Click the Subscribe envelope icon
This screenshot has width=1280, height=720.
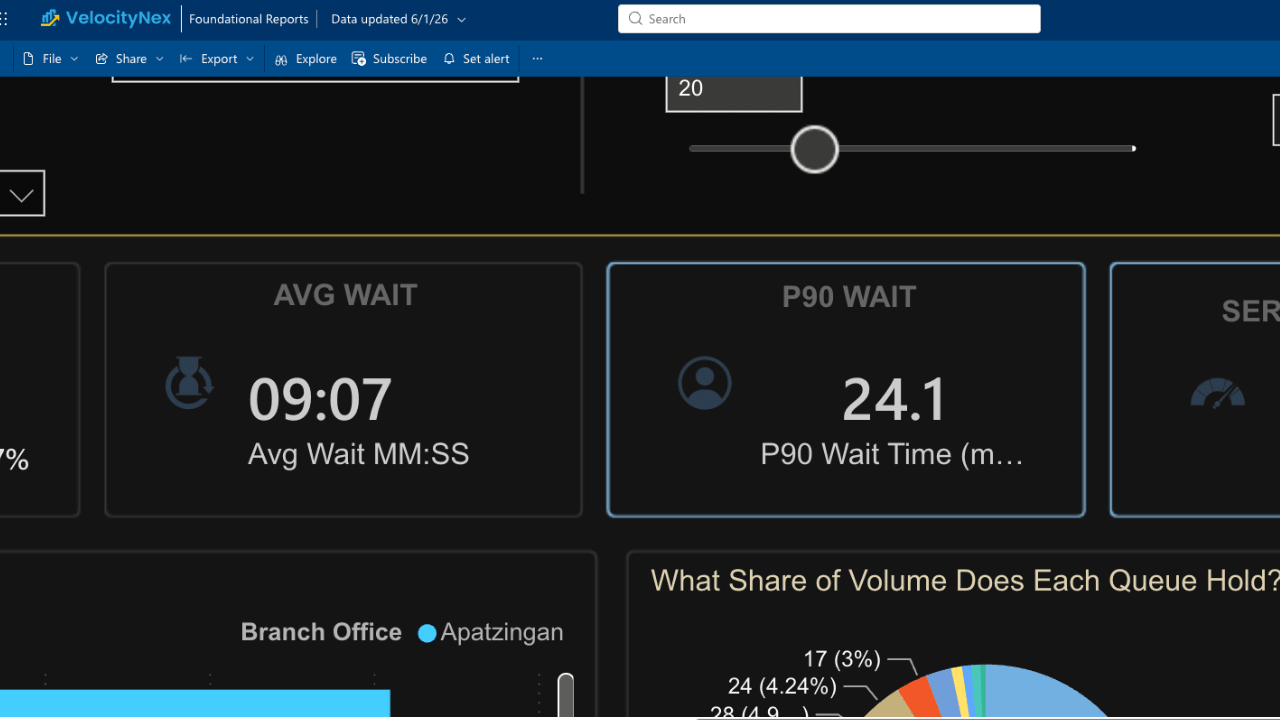pyautogui.click(x=359, y=59)
